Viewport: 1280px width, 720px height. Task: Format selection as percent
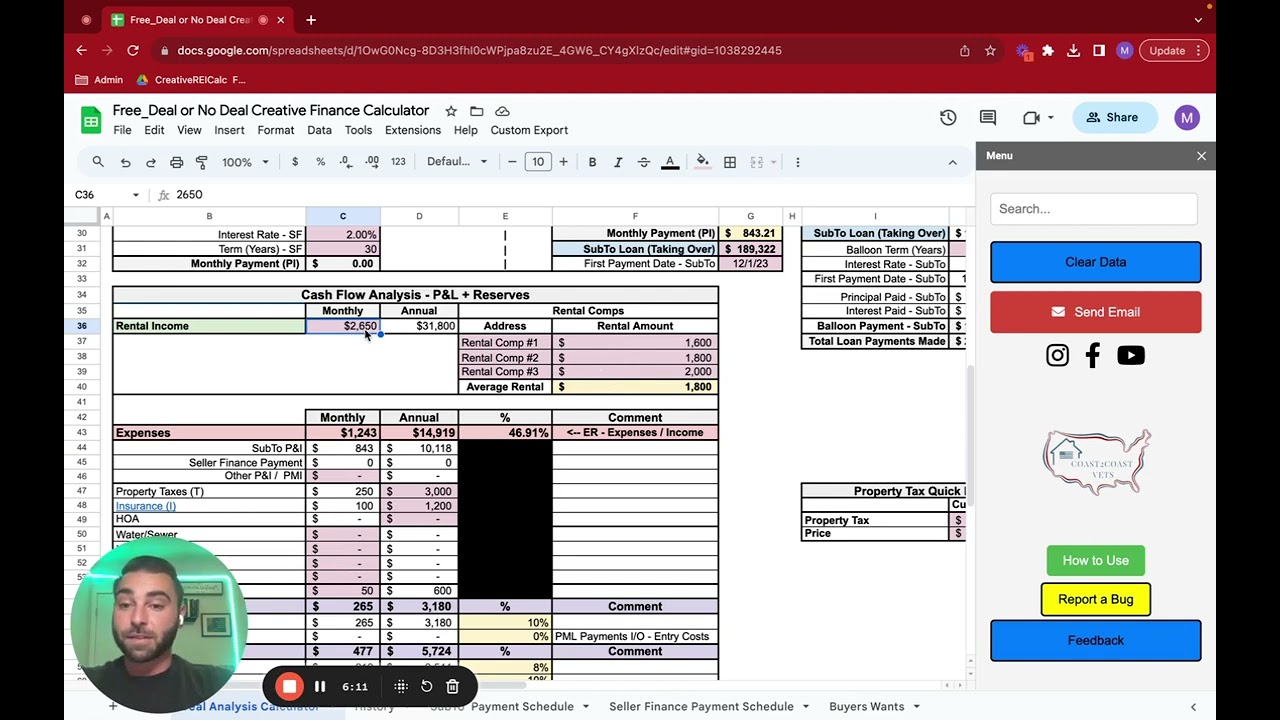320,162
